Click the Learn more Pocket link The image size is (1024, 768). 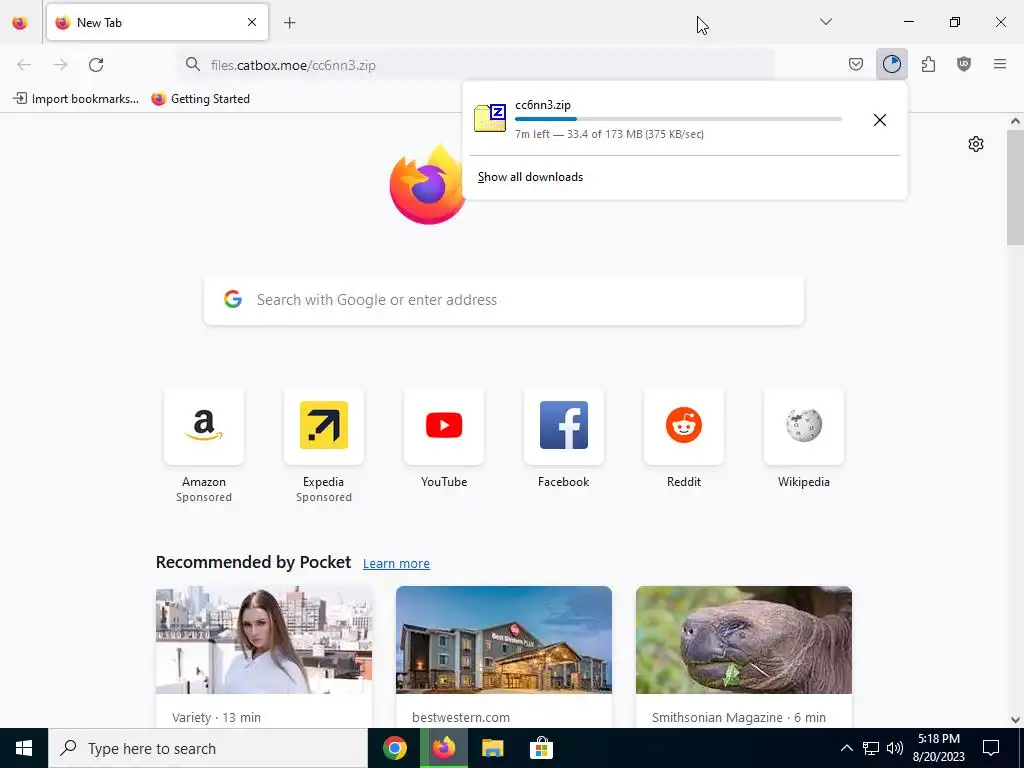396,564
